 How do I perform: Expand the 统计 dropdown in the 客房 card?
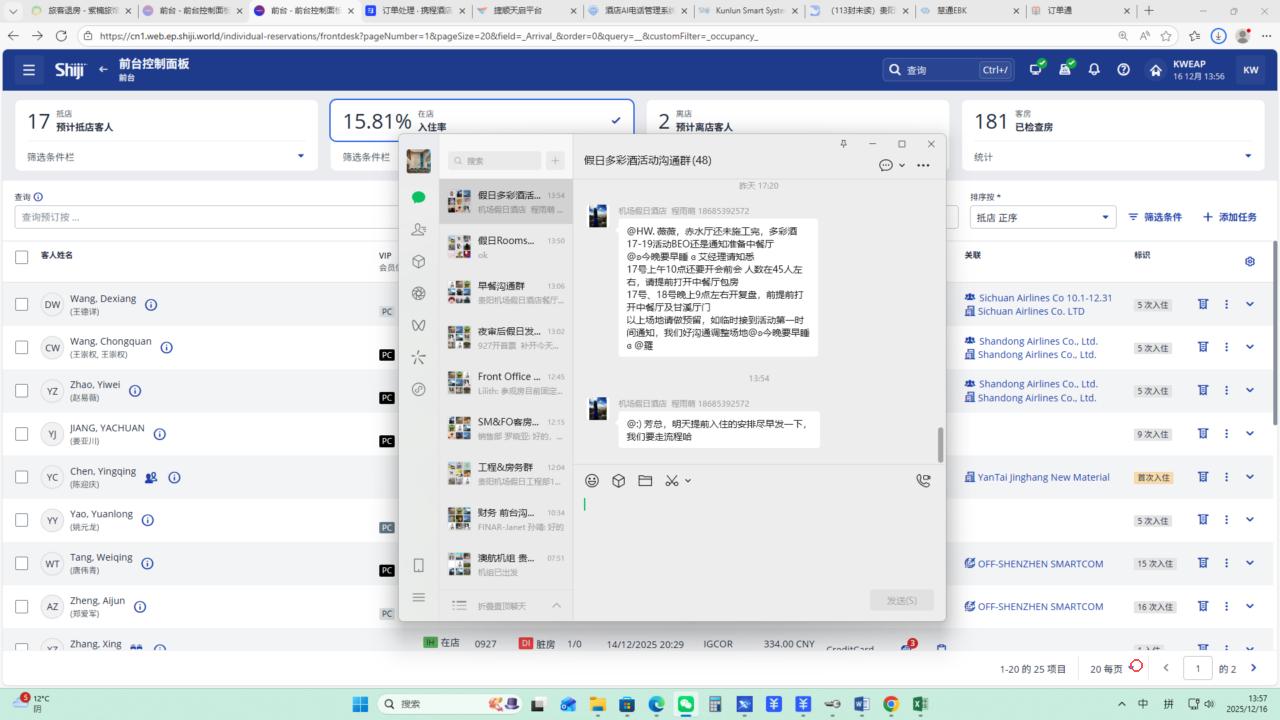click(1247, 156)
